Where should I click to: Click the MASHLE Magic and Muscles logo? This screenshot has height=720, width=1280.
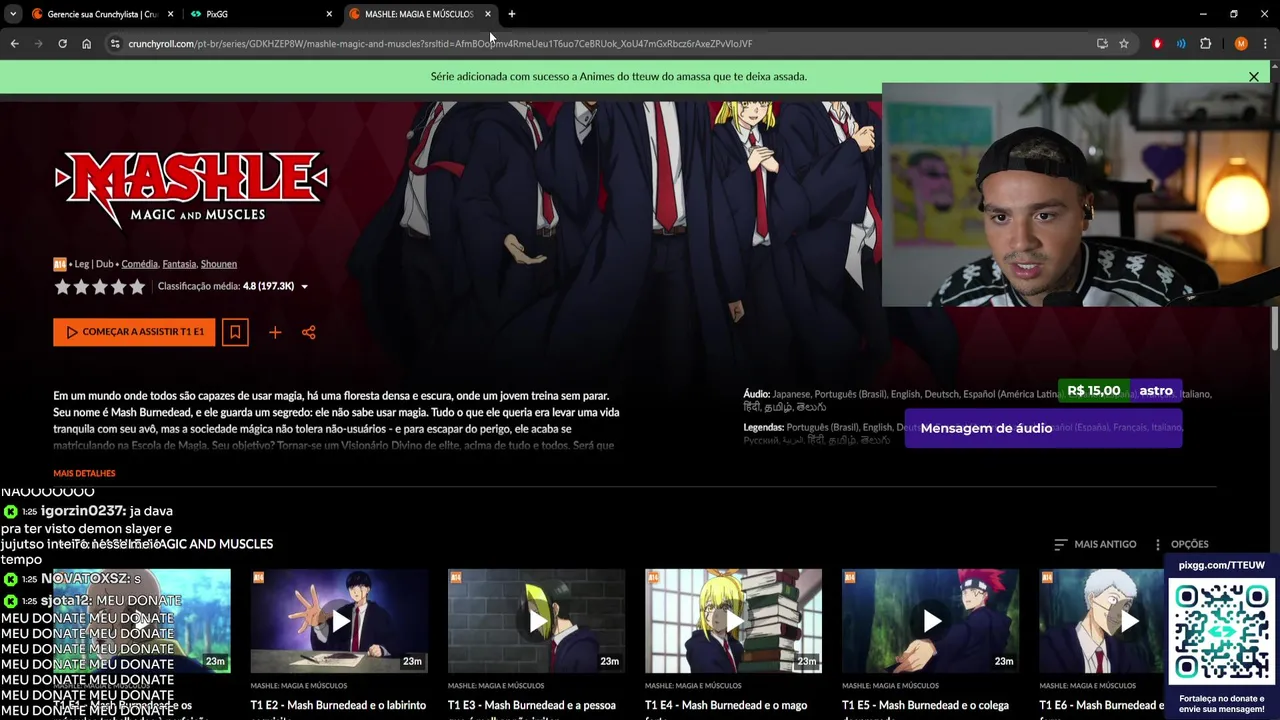pos(191,188)
